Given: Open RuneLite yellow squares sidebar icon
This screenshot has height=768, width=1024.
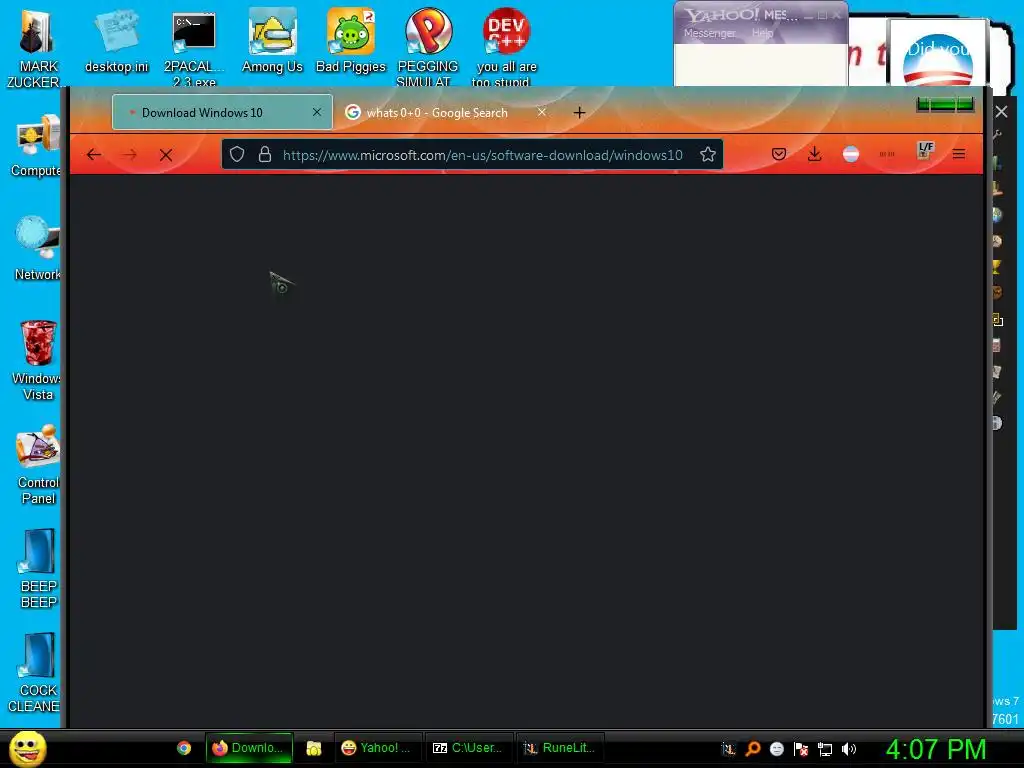Looking at the screenshot, I should click(x=998, y=320).
